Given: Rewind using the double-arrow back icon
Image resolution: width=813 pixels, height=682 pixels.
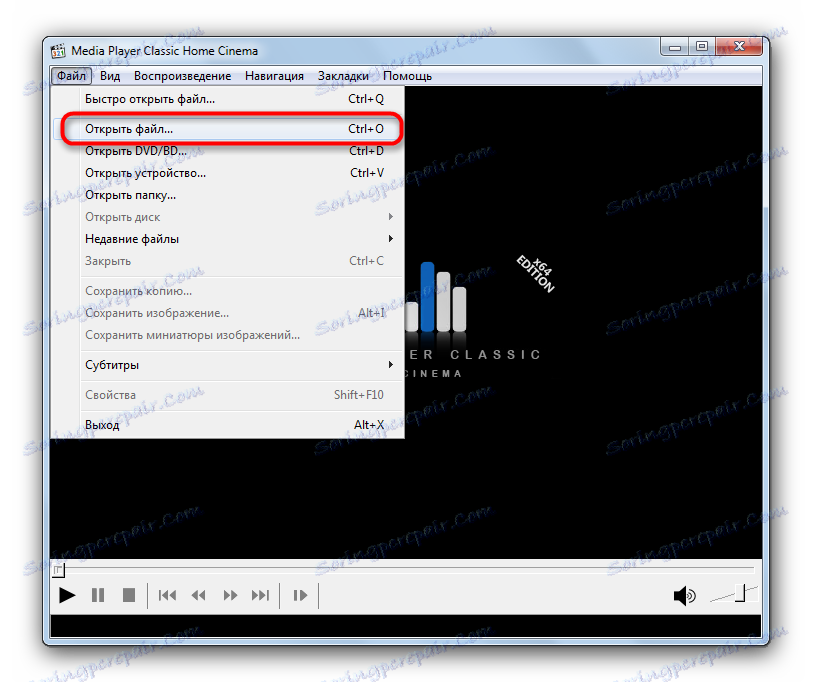Looking at the screenshot, I should click(198, 595).
